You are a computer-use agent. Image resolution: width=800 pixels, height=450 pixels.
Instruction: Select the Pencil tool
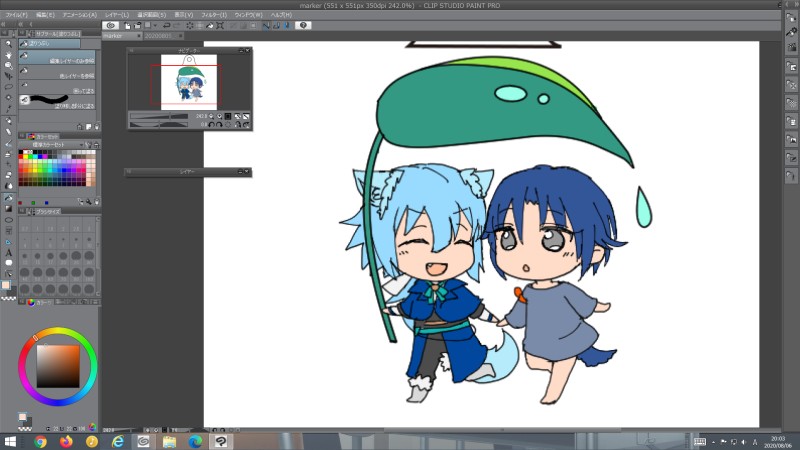8,132
